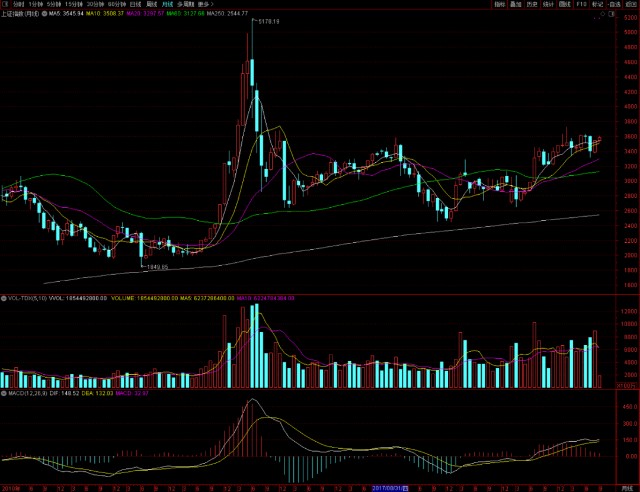
Task: Click the 上证指数(月线) chart title
Action: [x=20, y=13]
